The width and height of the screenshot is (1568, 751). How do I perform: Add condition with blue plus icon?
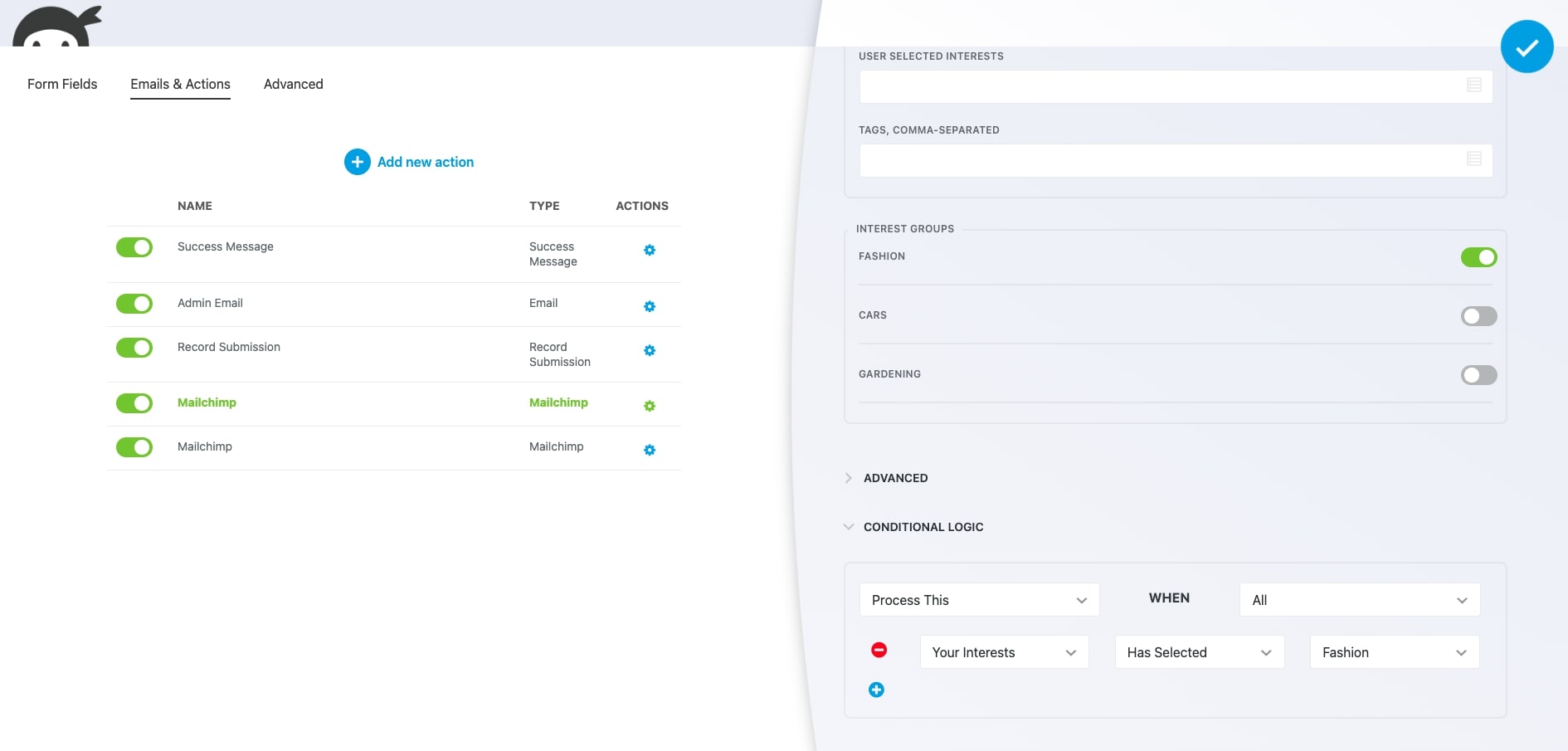(x=876, y=690)
